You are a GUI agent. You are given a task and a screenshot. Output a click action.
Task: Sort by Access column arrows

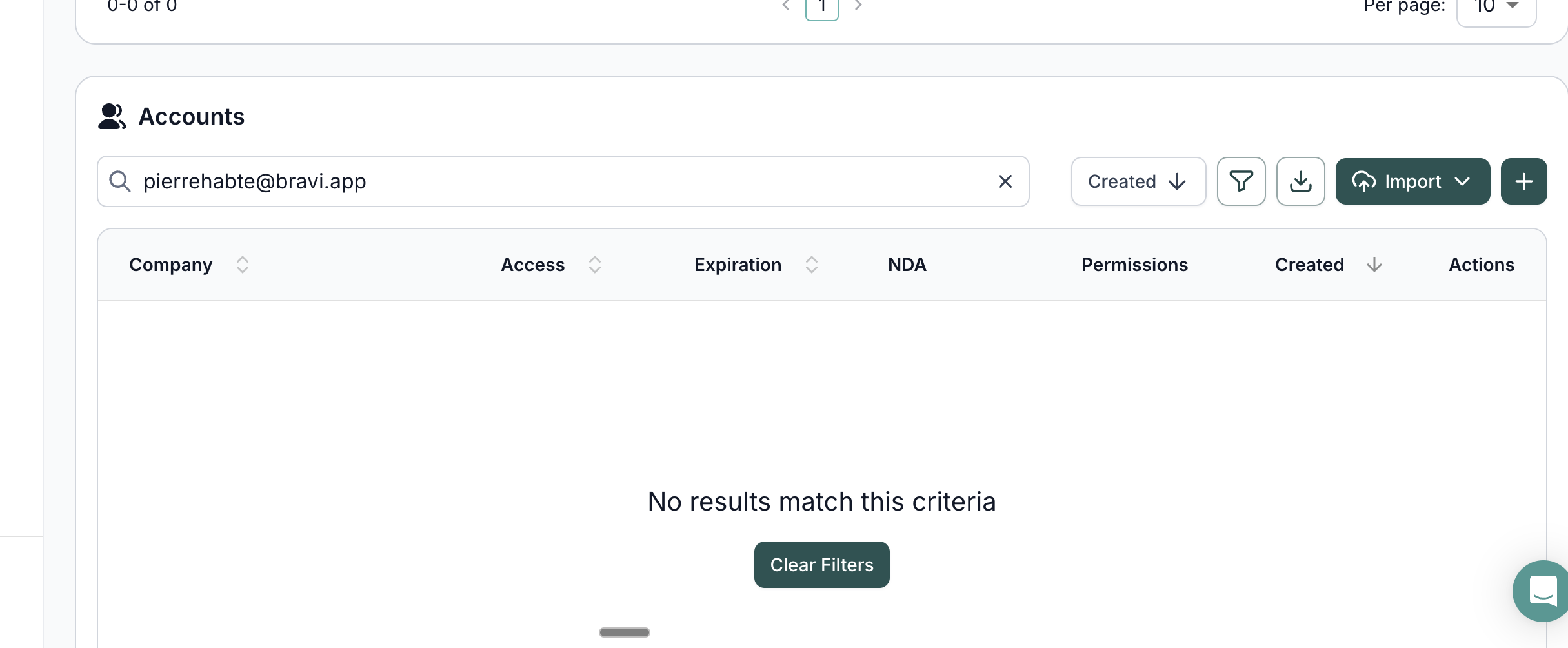(595, 265)
